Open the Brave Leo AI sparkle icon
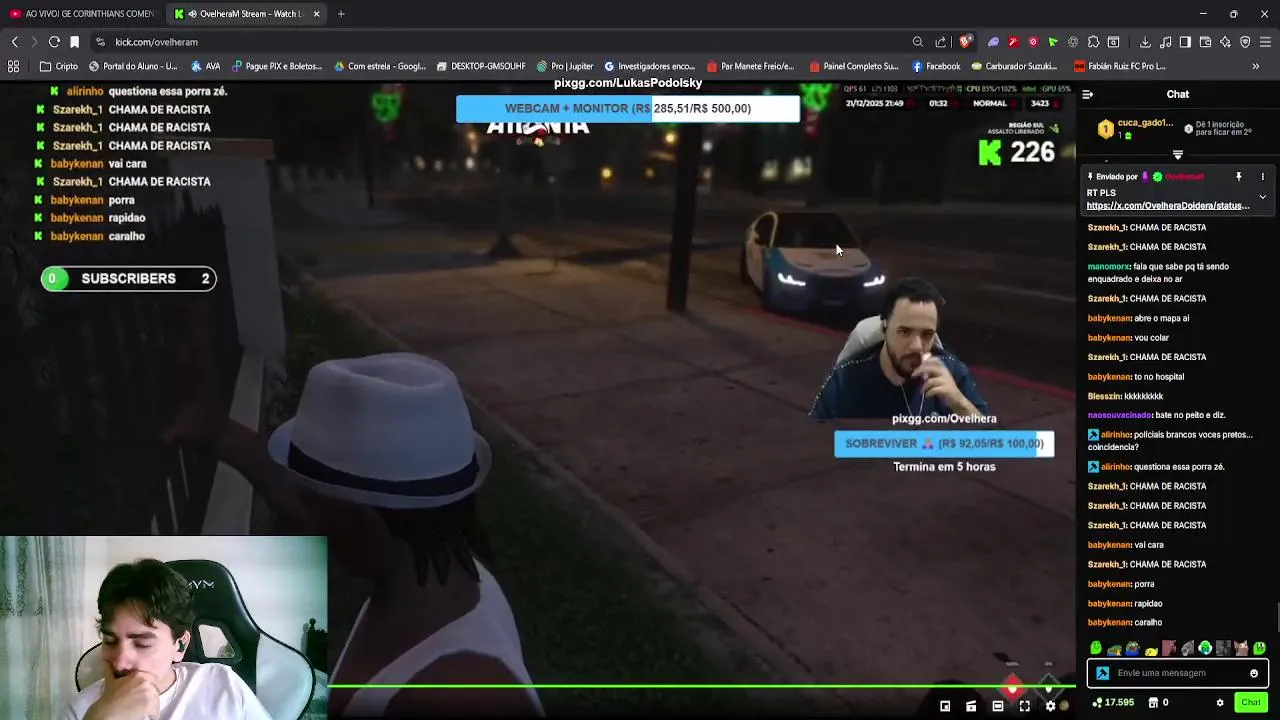1280x720 pixels. coord(1225,42)
